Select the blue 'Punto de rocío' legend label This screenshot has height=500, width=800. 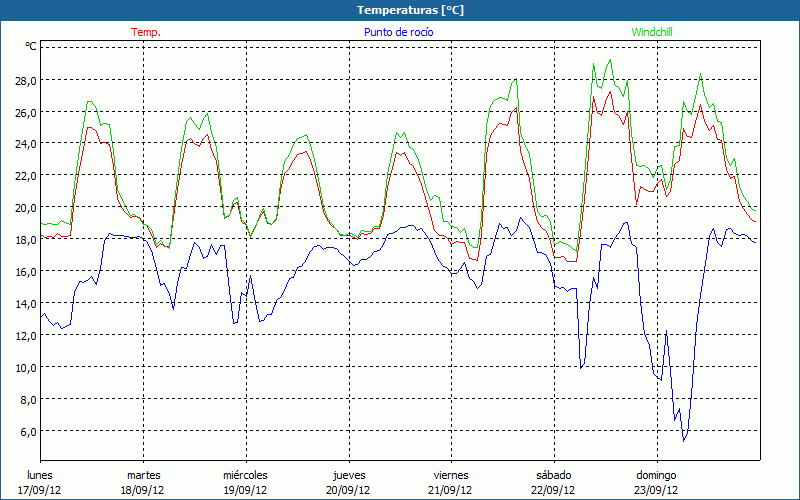(399, 32)
